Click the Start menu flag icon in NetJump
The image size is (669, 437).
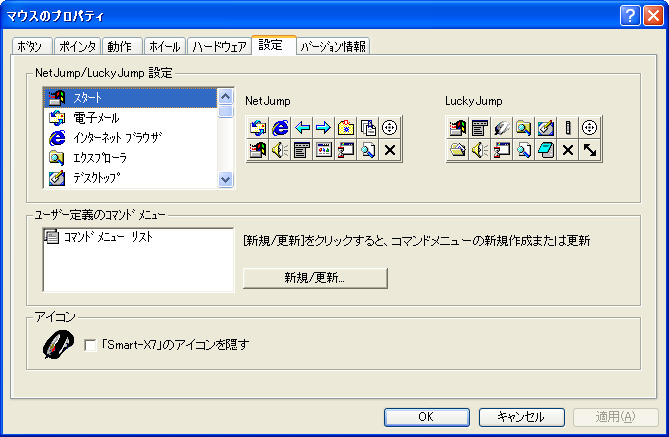point(258,150)
